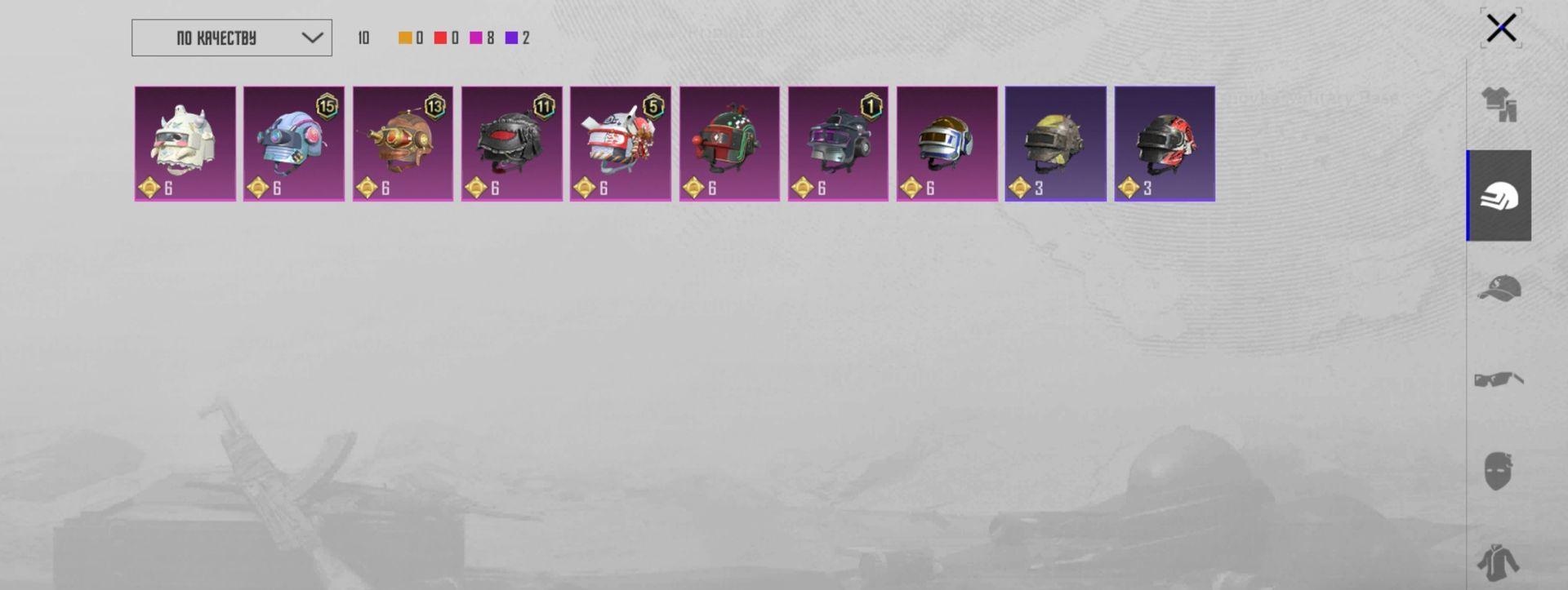Choose the purple visor helmet badge 1

839,144
